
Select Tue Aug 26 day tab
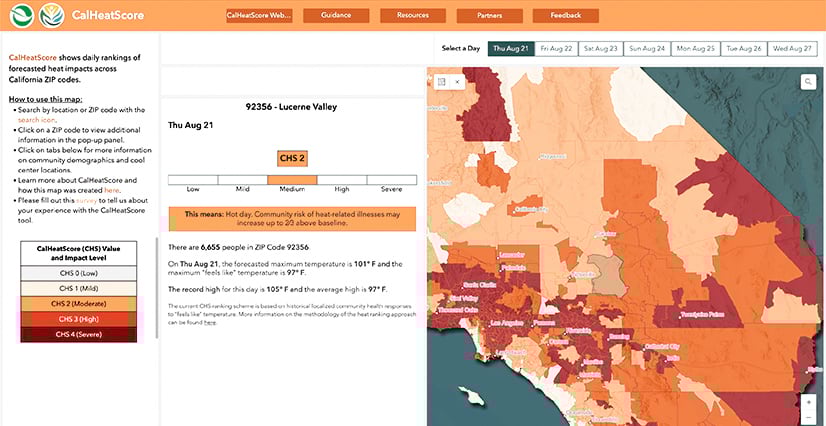coord(744,48)
